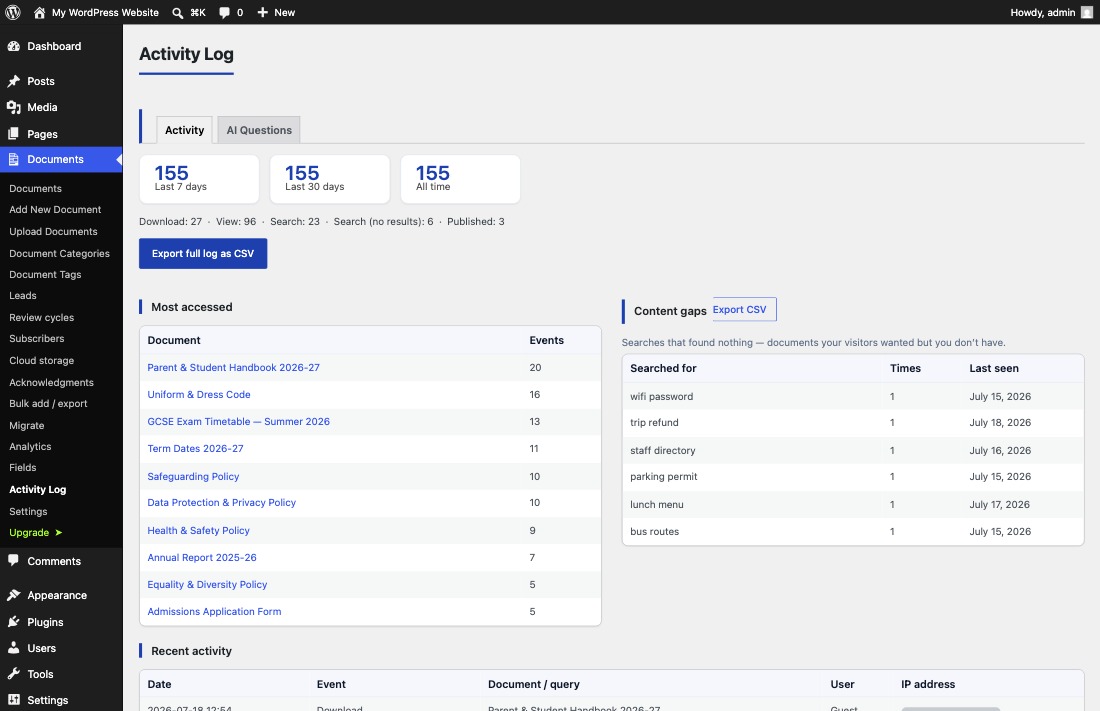This screenshot has width=1100, height=711.
Task: Click the Media icon in sidebar
Action: coord(13,107)
